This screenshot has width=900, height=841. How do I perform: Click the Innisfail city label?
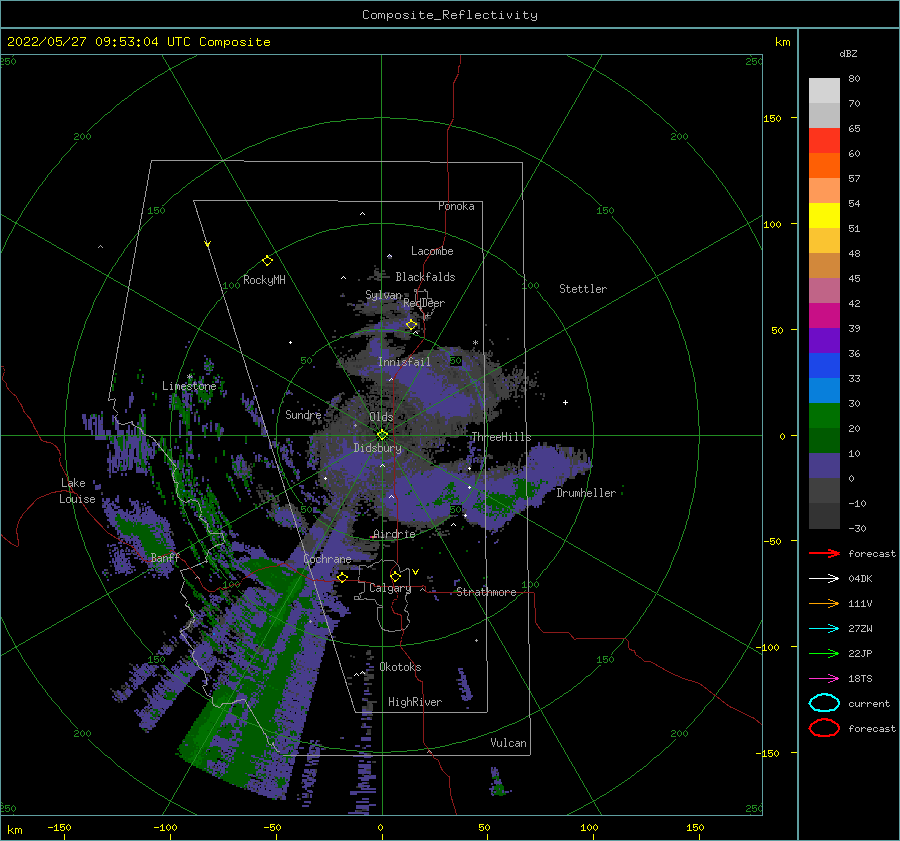point(404,362)
